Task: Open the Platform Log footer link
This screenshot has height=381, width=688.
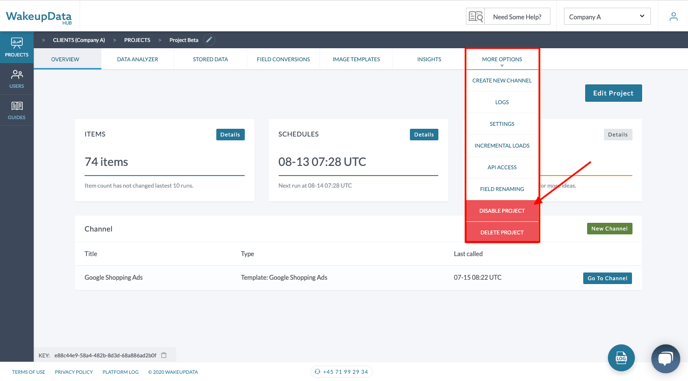Action: click(120, 372)
